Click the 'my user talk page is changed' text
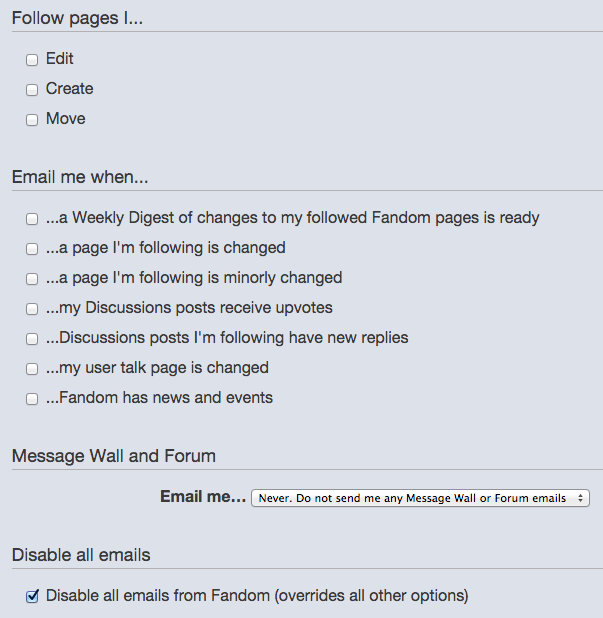The image size is (603, 618). coord(158,368)
